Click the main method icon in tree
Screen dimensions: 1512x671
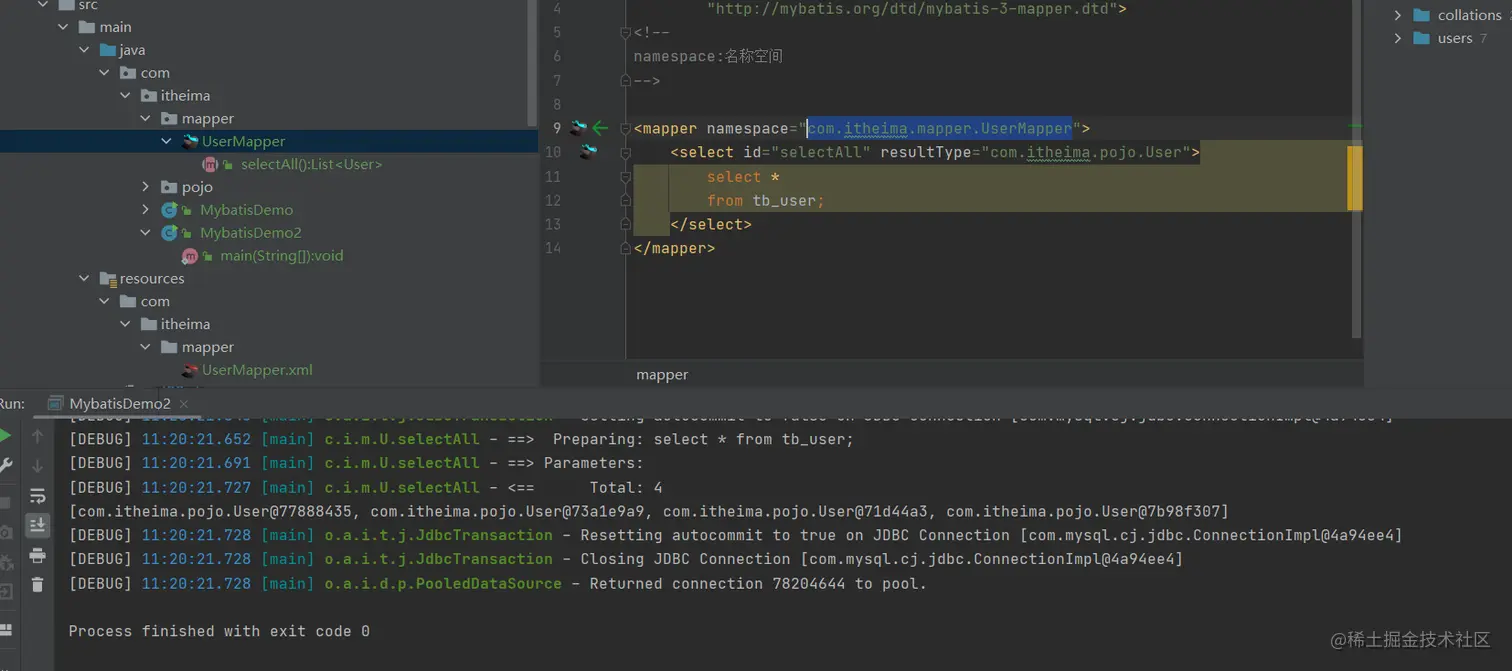pyautogui.click(x=192, y=256)
